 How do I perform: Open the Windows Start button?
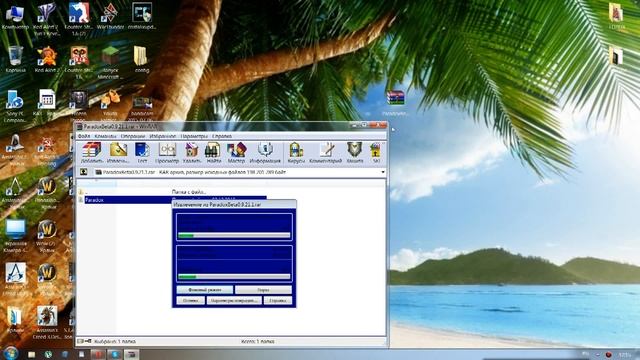click(11, 353)
